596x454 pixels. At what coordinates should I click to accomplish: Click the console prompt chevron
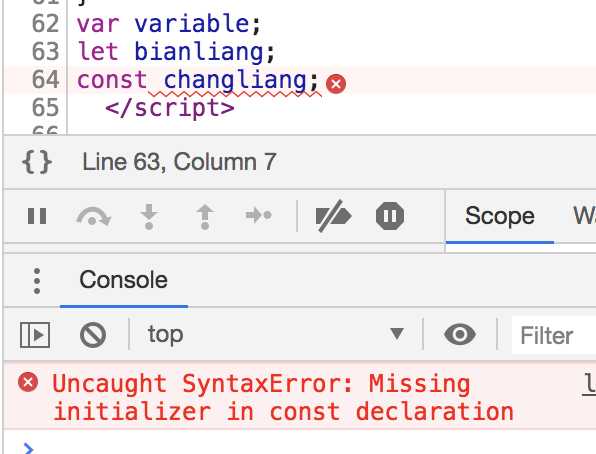[x=28, y=448]
